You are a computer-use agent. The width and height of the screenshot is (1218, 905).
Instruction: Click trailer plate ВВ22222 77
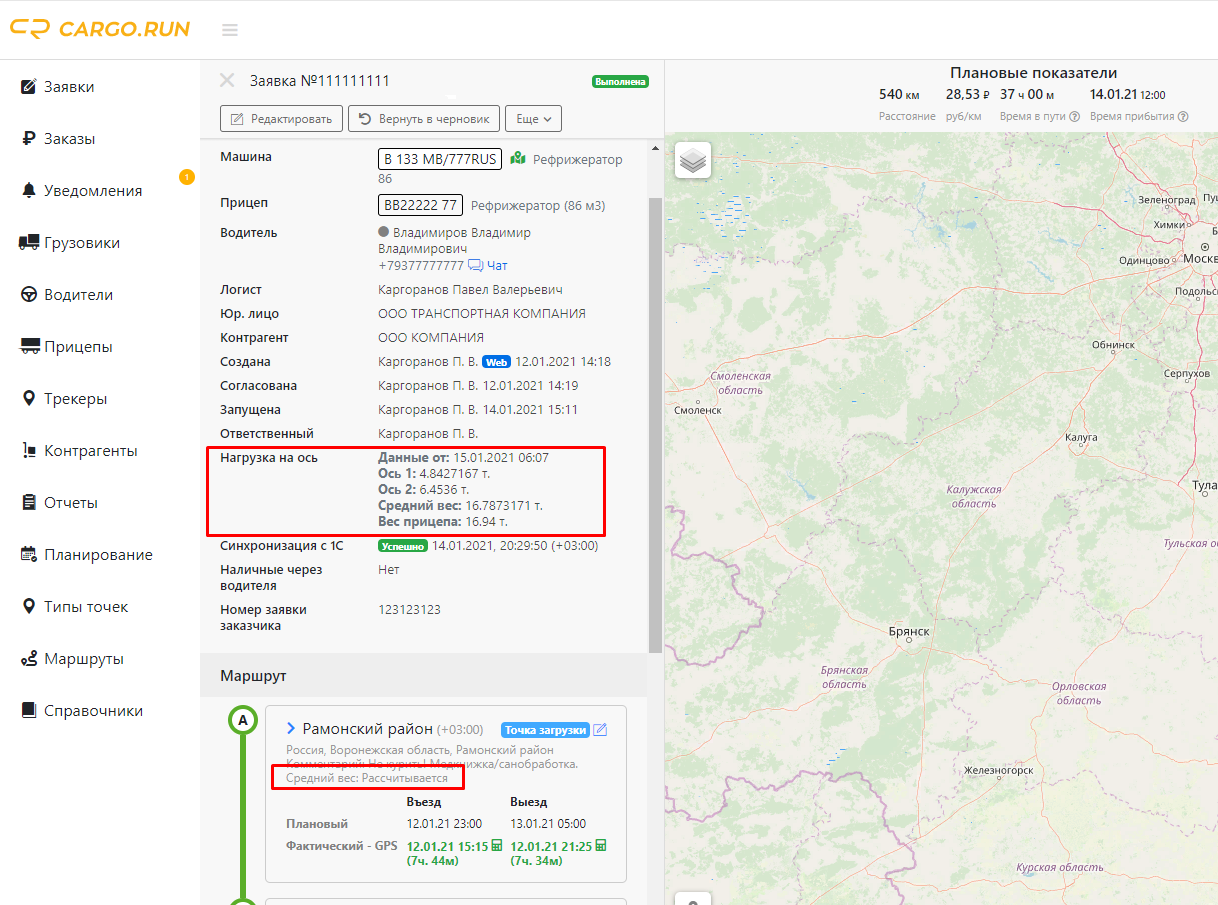point(420,205)
